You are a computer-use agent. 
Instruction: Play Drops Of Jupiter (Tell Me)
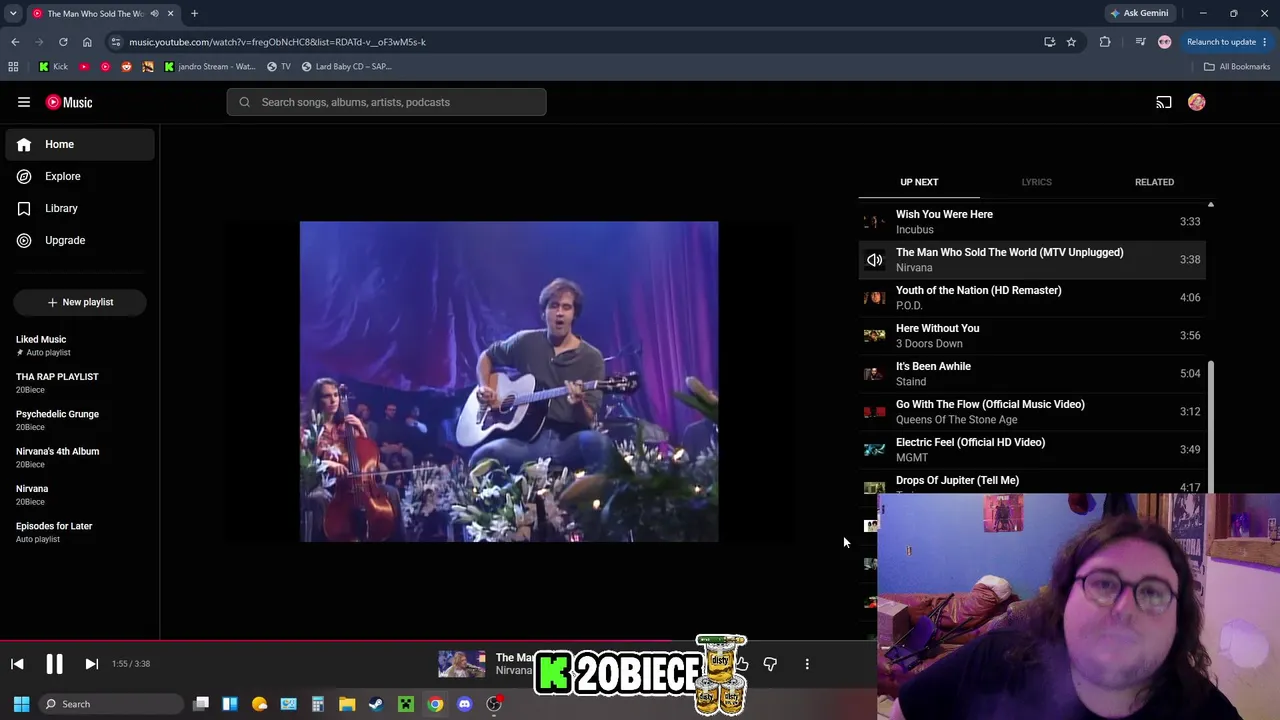point(1032,482)
